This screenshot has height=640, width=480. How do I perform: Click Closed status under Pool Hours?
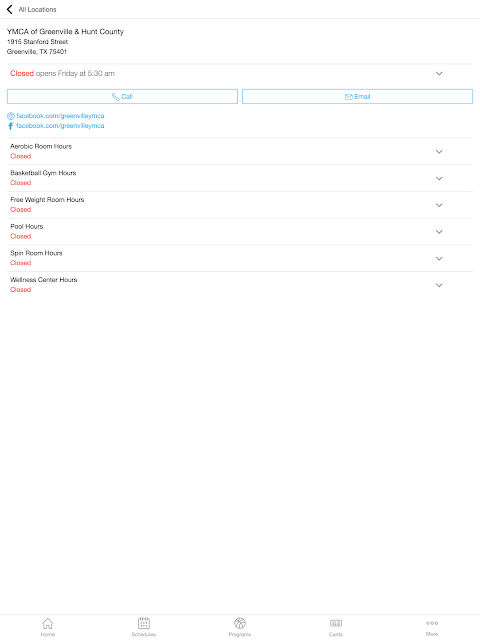click(x=20, y=236)
